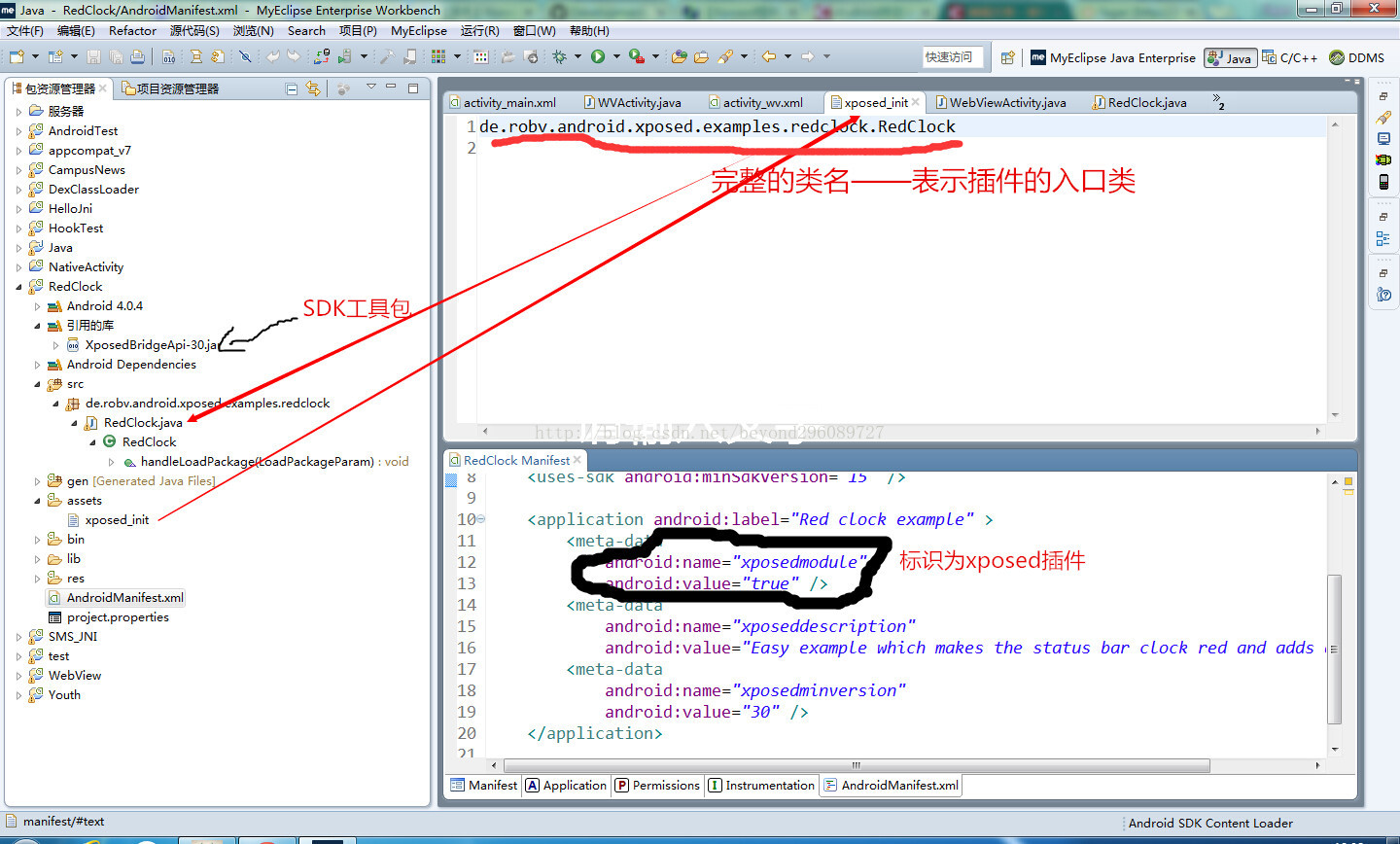Screen dimensions: 1400x844
Task: Open the Application tab of manifest editor
Action: click(566, 785)
